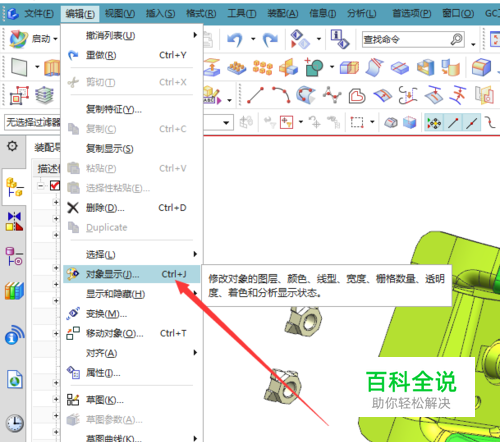The image size is (500, 442).
Task: Click the upper hex nut in viewport
Action: 303,321
